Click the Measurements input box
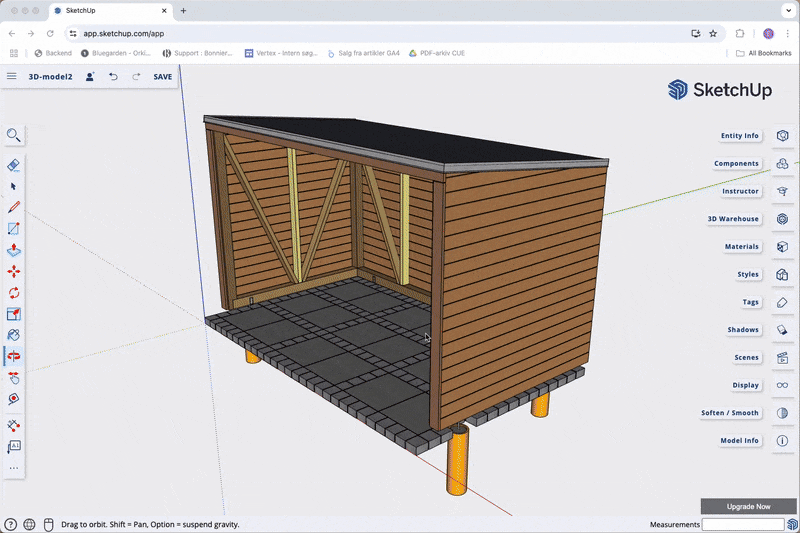 pyautogui.click(x=742, y=524)
